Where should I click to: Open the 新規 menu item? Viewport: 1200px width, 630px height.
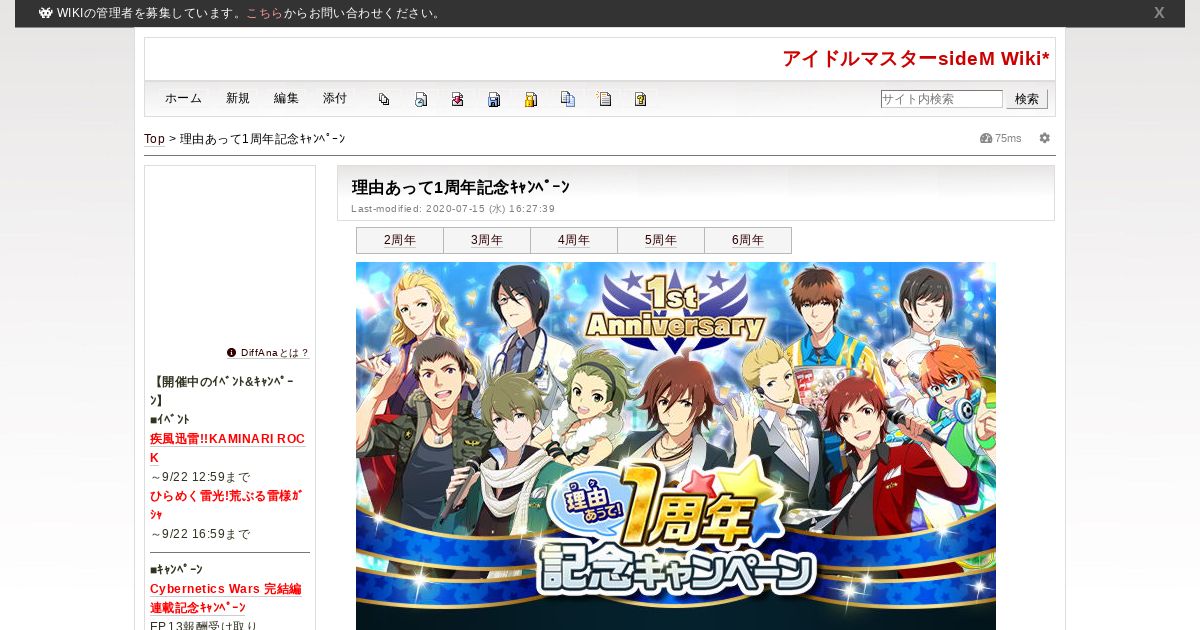(238, 99)
